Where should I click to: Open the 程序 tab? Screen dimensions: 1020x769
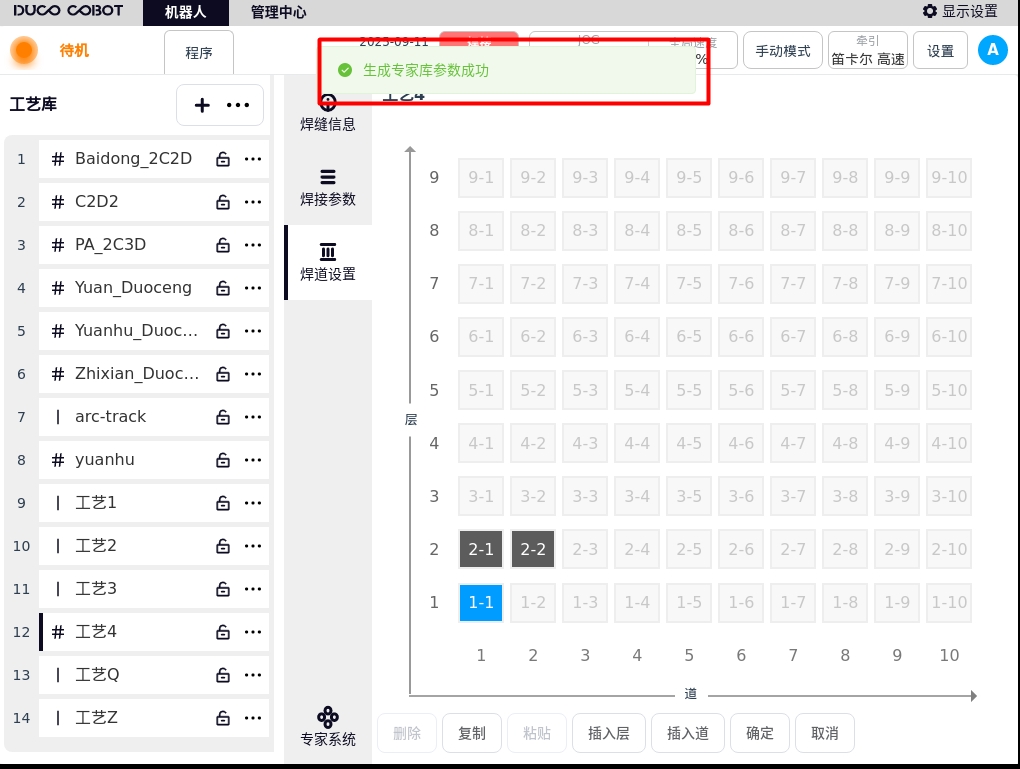point(199,52)
